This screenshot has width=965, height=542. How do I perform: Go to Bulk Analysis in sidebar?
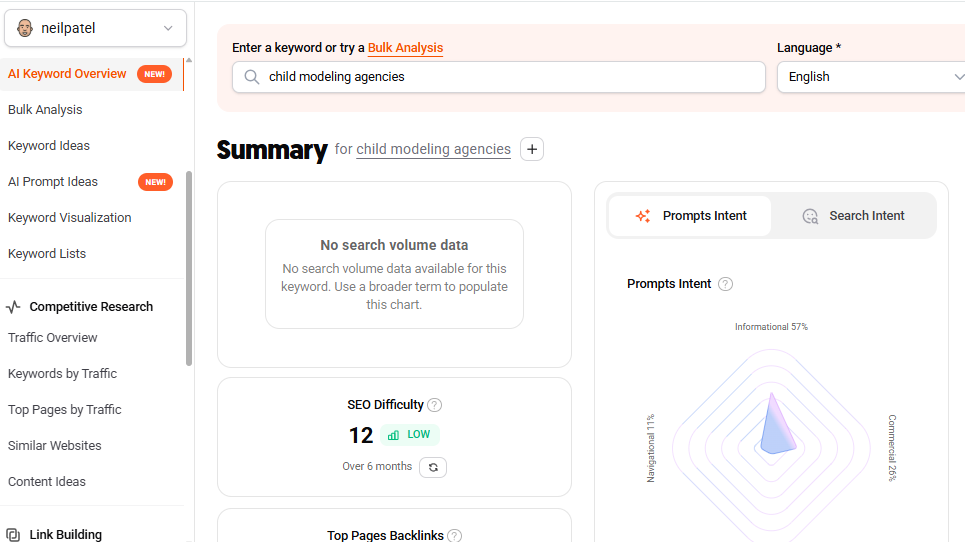pyautogui.click(x=45, y=110)
